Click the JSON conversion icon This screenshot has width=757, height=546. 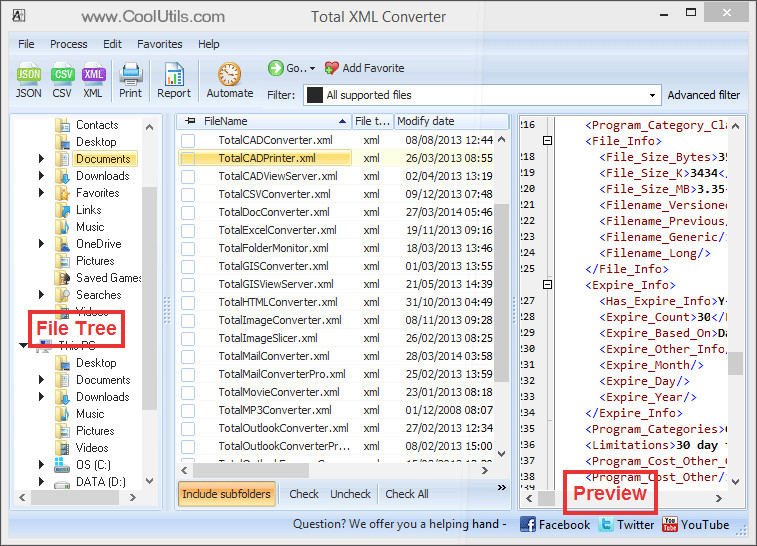pos(28,74)
